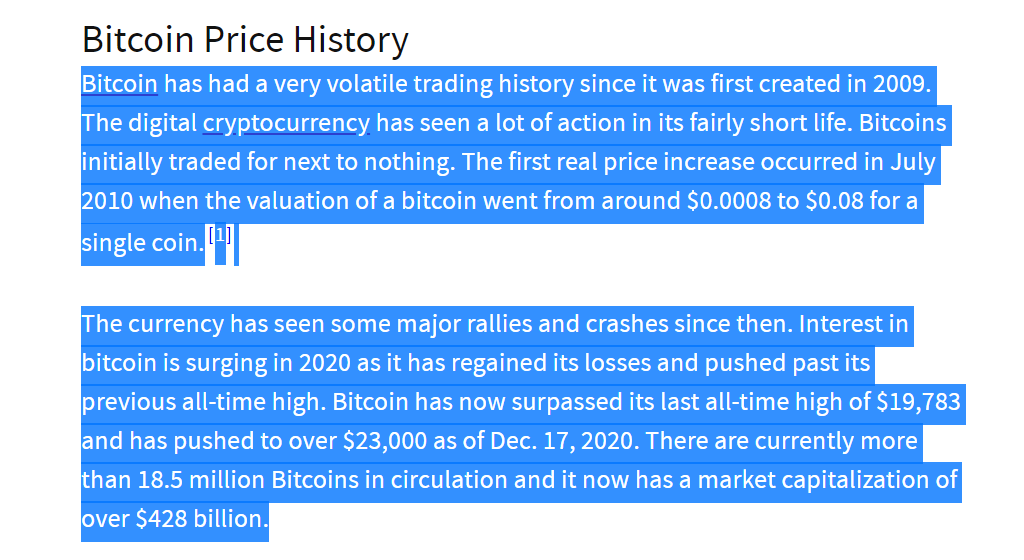The width and height of the screenshot is (1024, 560).
Task: Click the $19,783 all-time high figure
Action: [x=918, y=402]
